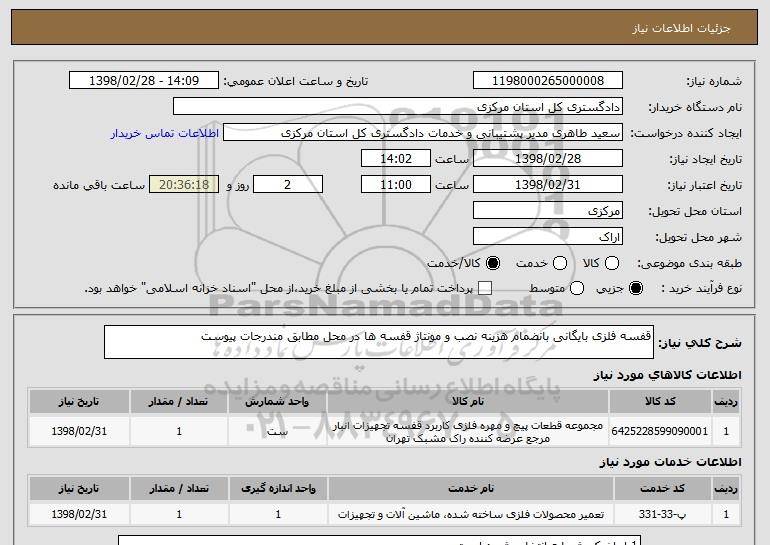The height and width of the screenshot is (545, 770).
Task: Click the goods name مجموعه قطعات پیچ و مهره cell
Action: pyautogui.click(x=468, y=432)
